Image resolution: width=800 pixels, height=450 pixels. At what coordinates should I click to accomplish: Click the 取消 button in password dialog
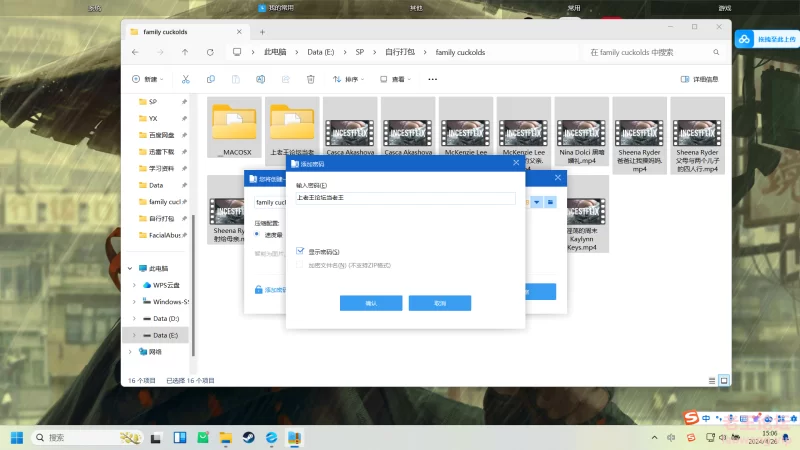tap(439, 302)
